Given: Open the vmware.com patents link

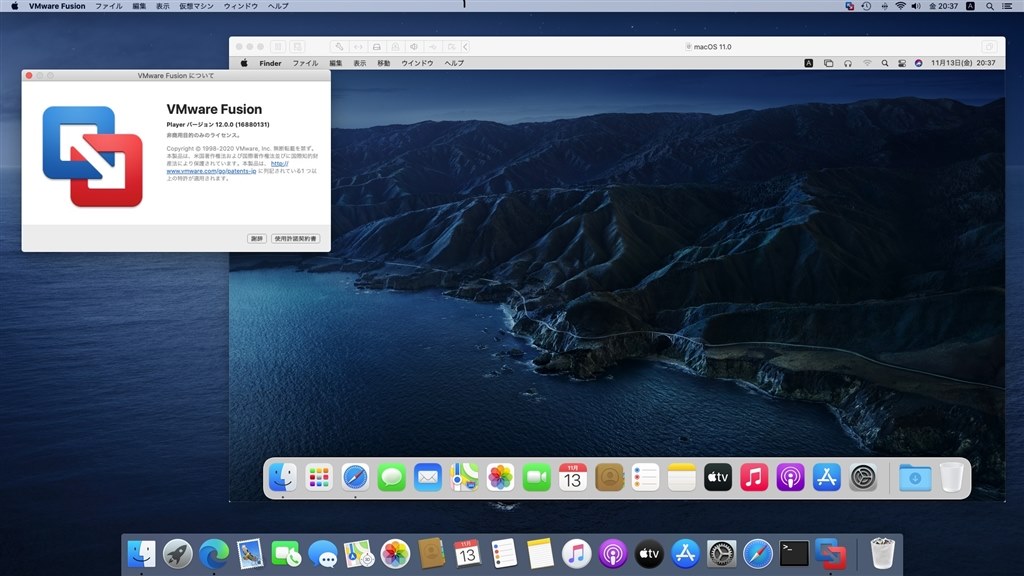Looking at the screenshot, I should tap(211, 171).
